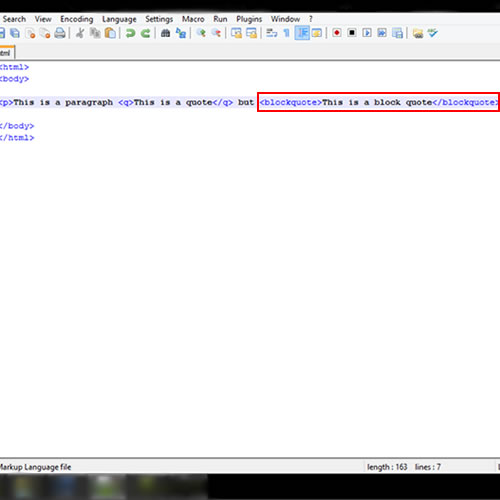The height and width of the screenshot is (500, 500).
Task: Open the Replace dialog icon
Action: pos(181,33)
